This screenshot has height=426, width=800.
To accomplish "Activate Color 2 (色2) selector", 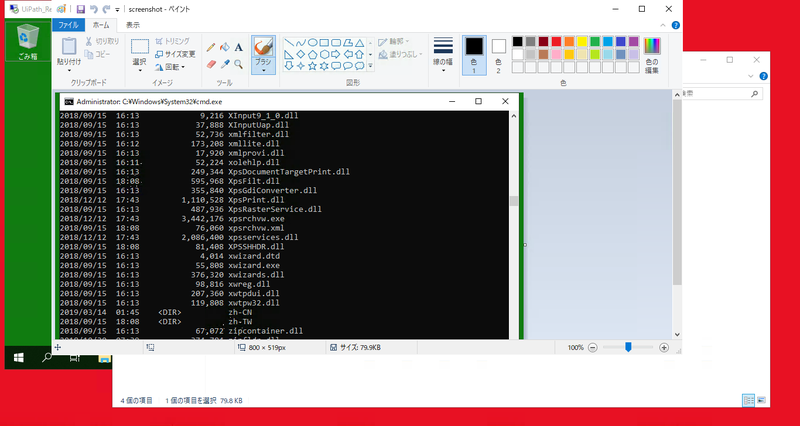I will (498, 55).
